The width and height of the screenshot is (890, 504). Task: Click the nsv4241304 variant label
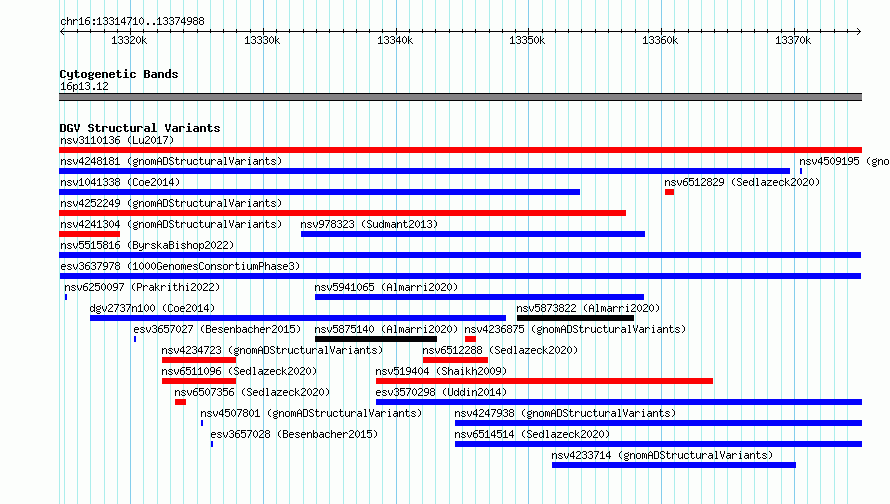click(171, 224)
